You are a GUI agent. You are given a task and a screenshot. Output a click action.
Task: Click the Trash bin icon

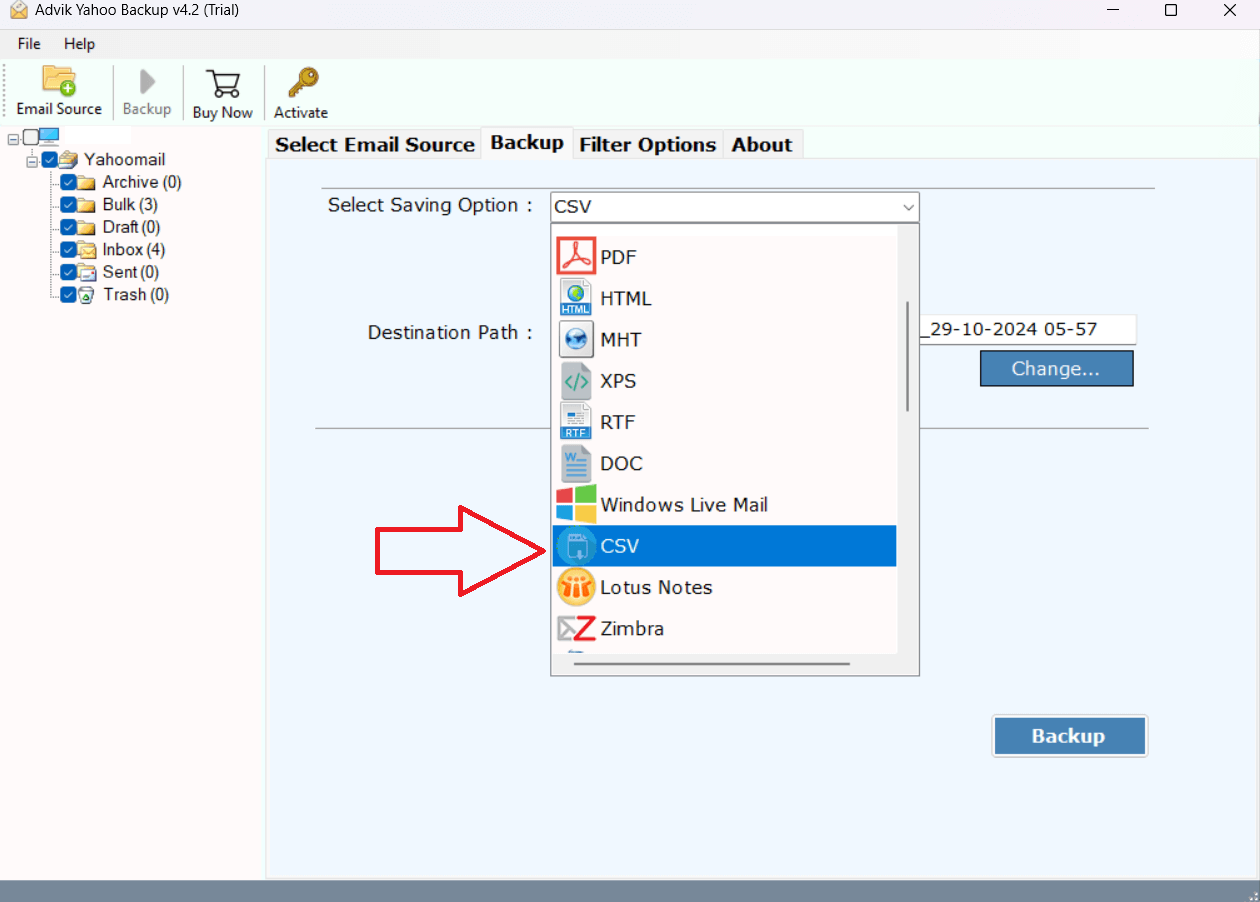pyautogui.click(x=87, y=294)
